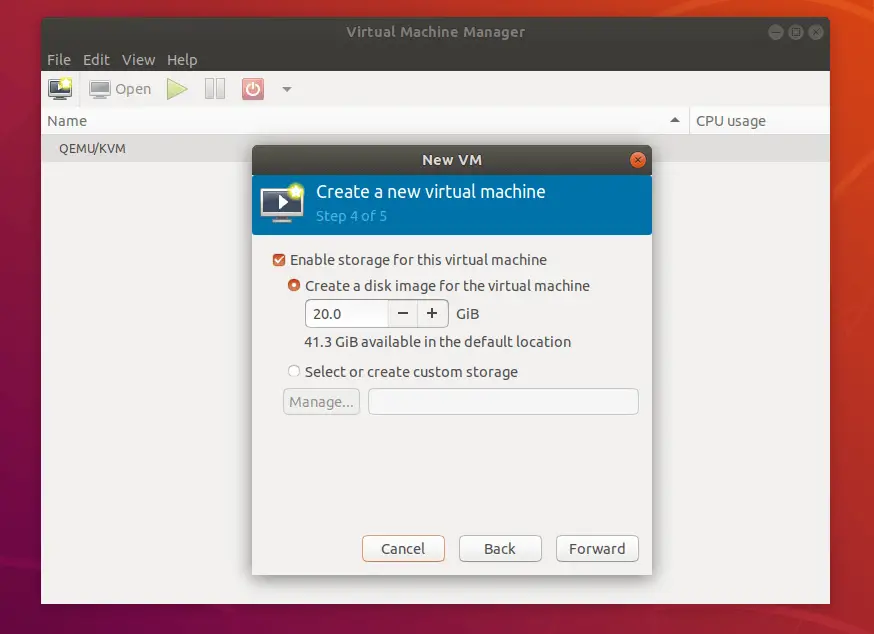Click the CPU usage column header
This screenshot has width=874, height=634.
click(x=760, y=121)
